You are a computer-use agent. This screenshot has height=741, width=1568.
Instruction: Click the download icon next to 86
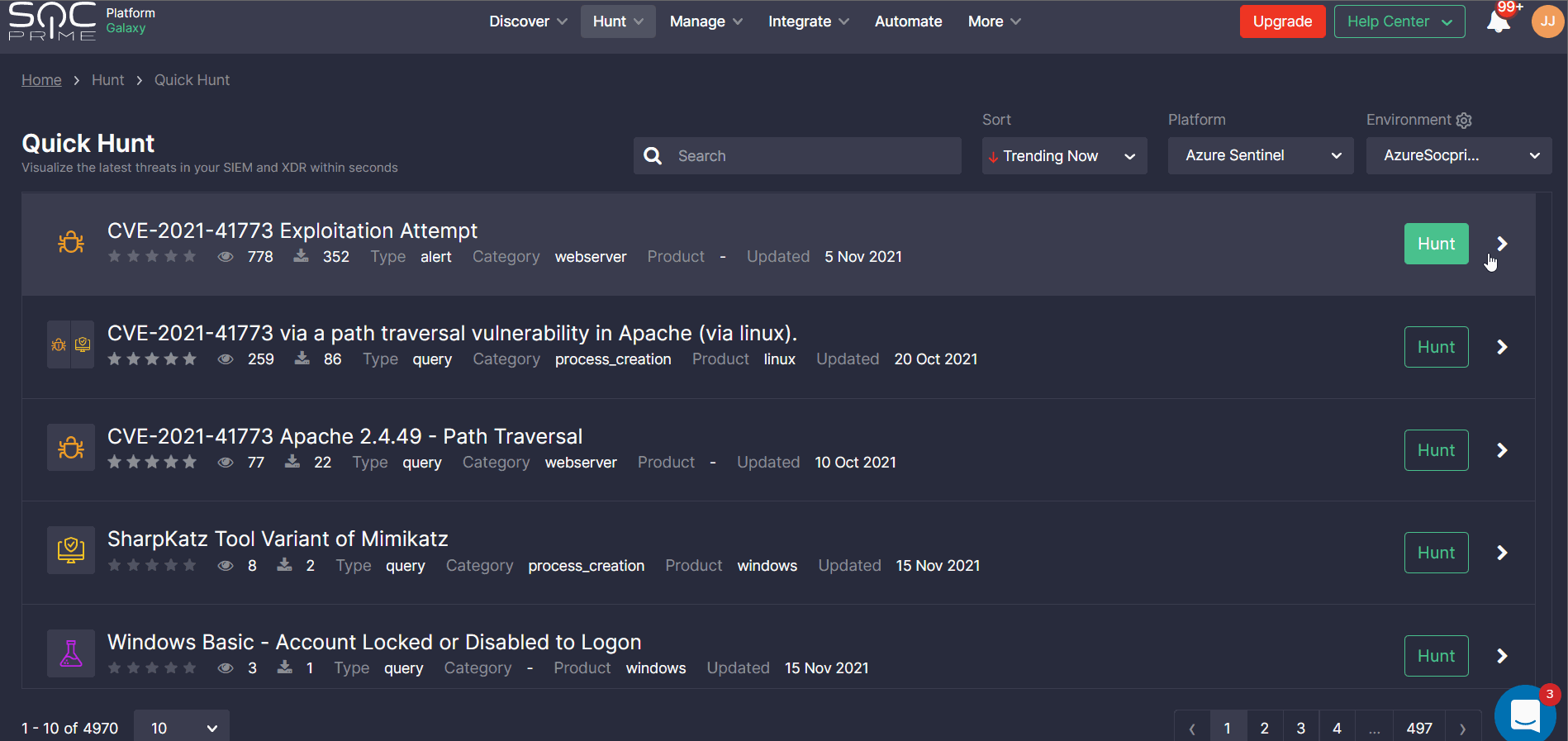[x=302, y=359]
